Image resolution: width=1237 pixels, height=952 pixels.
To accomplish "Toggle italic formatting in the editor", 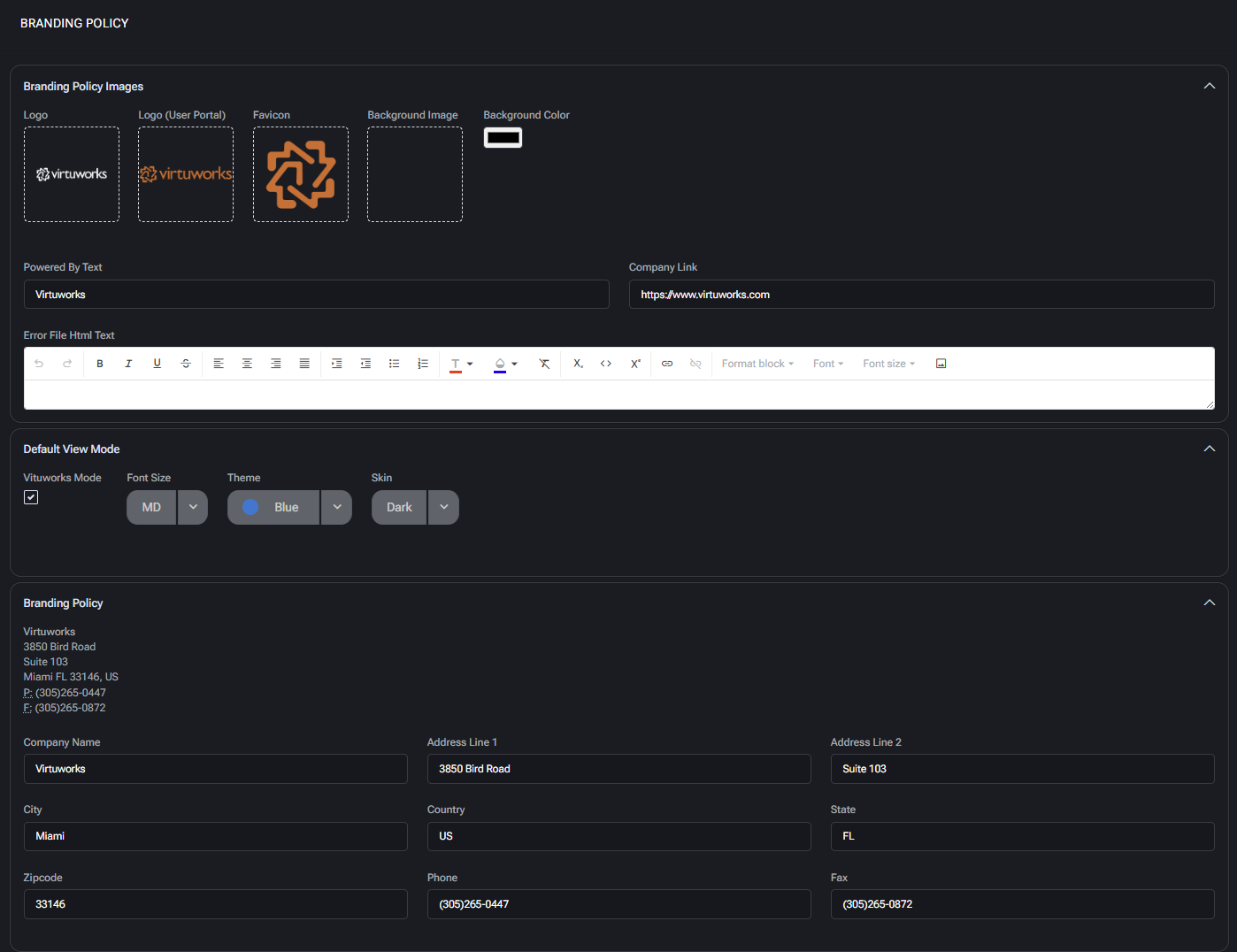I will pos(128,364).
